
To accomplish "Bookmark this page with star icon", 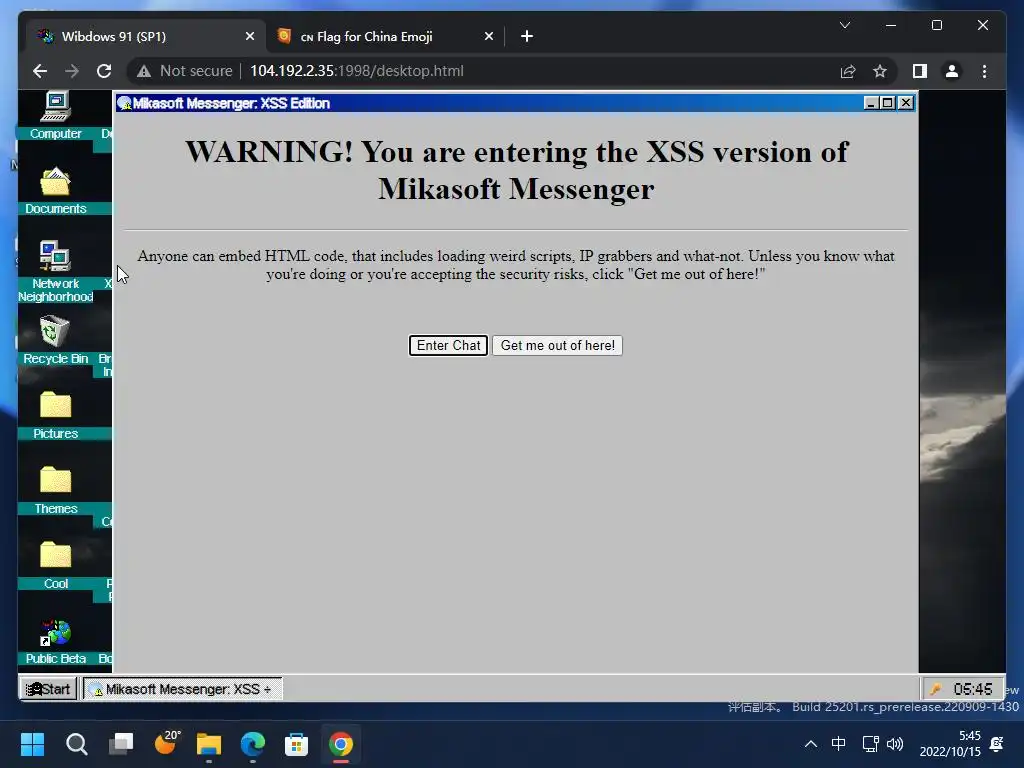I will click(880, 71).
